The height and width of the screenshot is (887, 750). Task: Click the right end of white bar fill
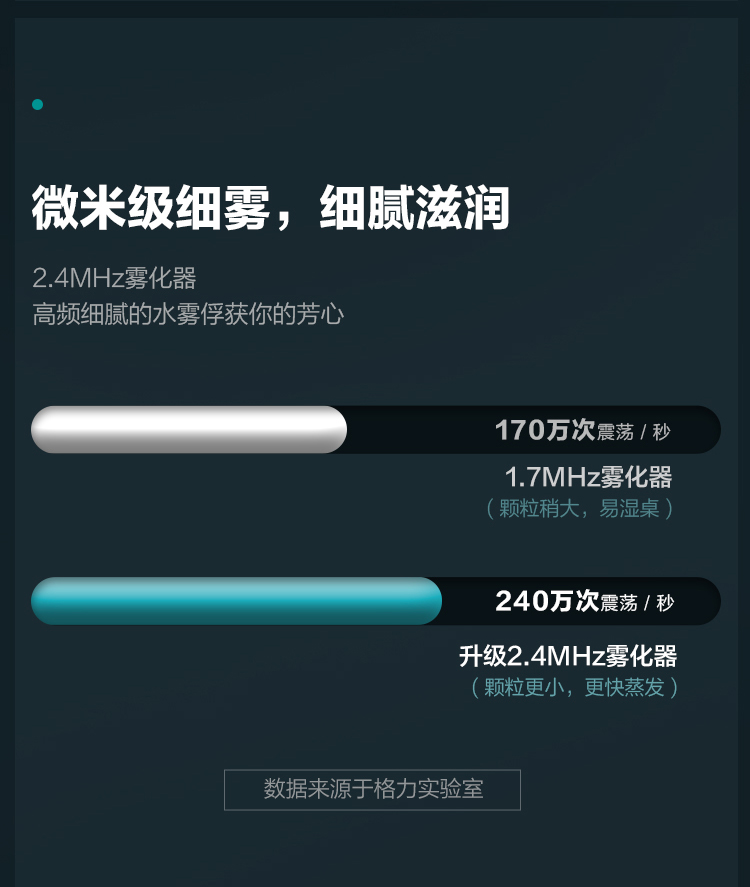(x=337, y=429)
